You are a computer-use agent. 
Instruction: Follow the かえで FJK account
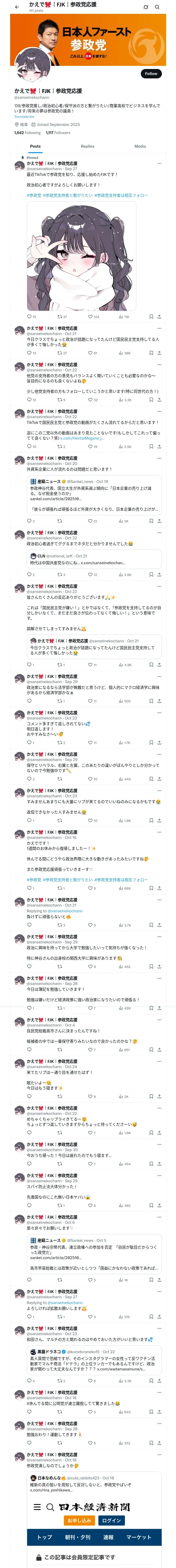150,74
